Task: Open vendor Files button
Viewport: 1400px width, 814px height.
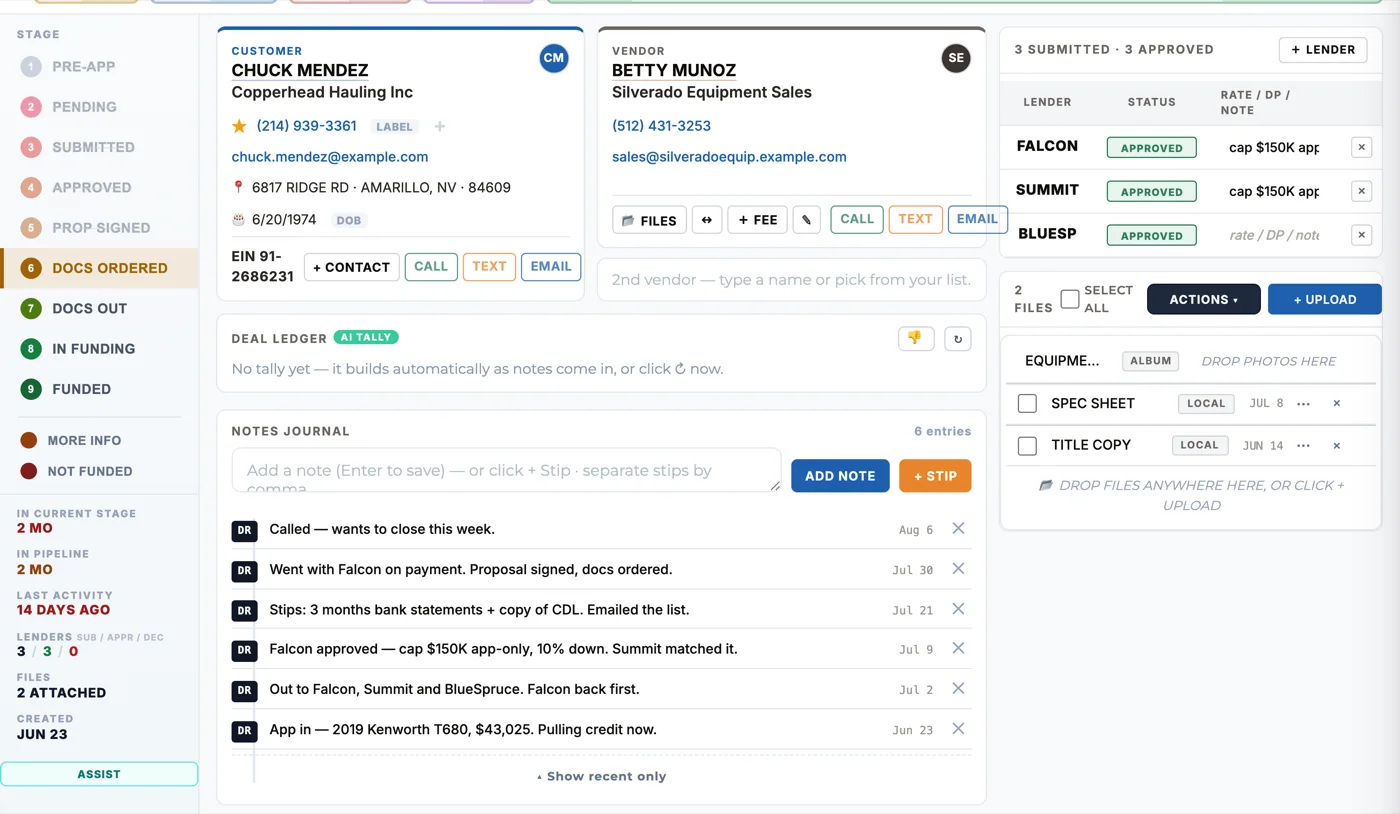Action: (649, 220)
